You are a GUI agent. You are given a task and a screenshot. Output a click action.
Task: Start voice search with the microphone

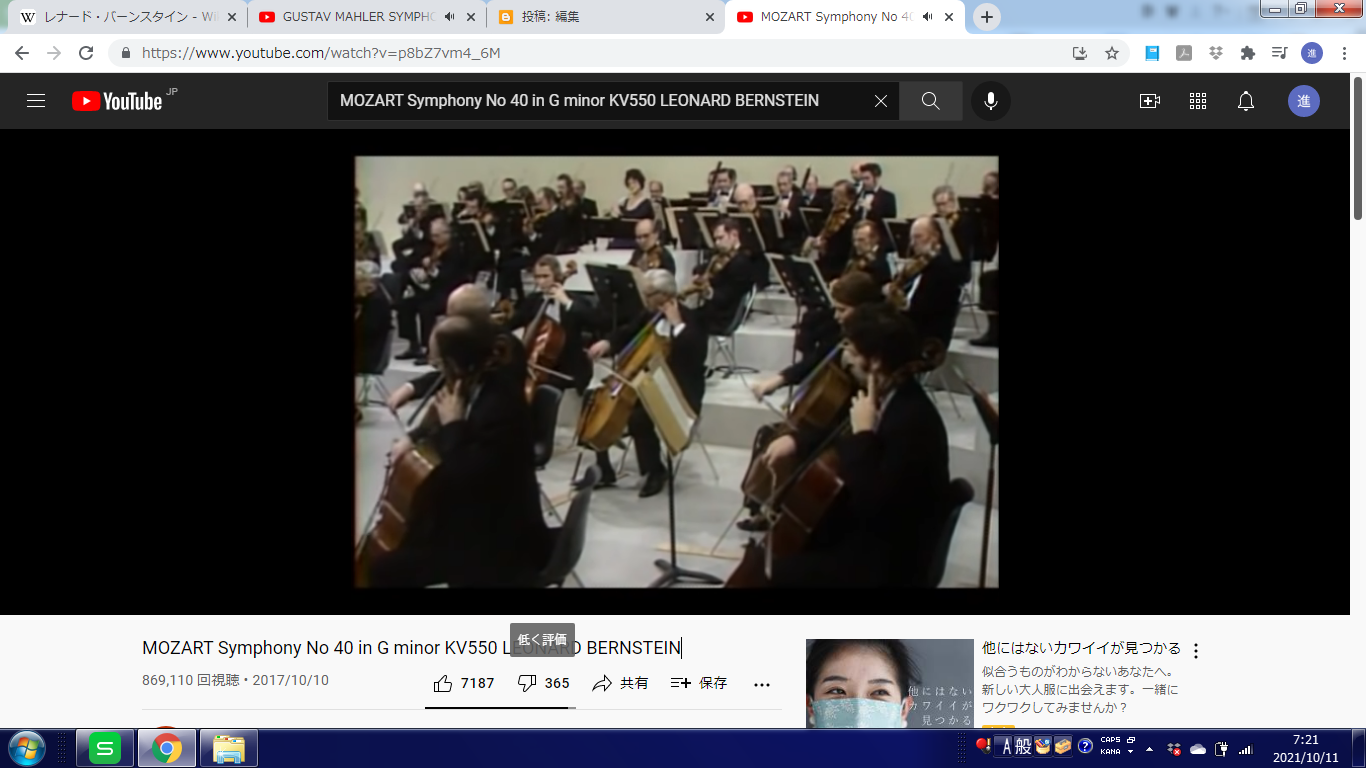point(991,101)
